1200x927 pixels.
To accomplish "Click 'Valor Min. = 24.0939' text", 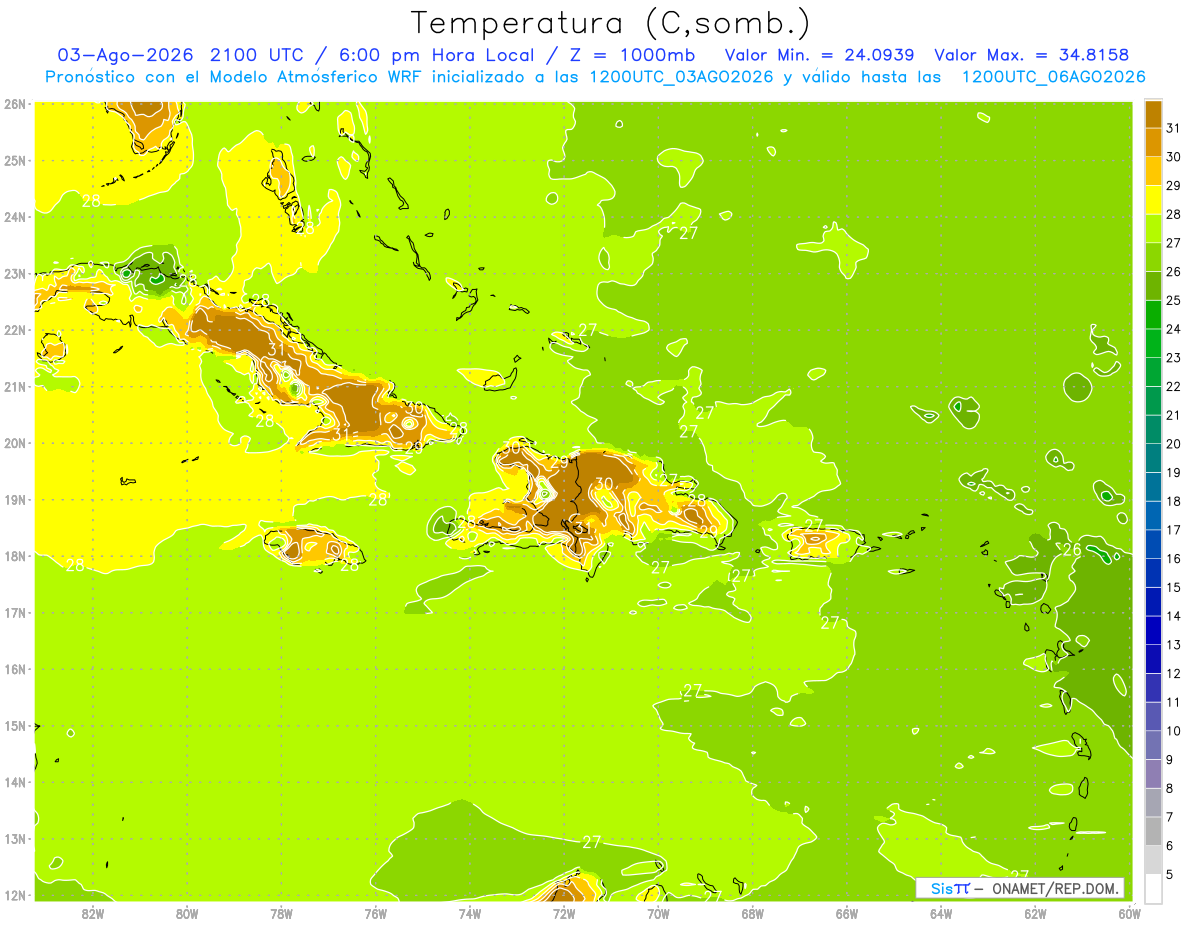I will pos(821,55).
